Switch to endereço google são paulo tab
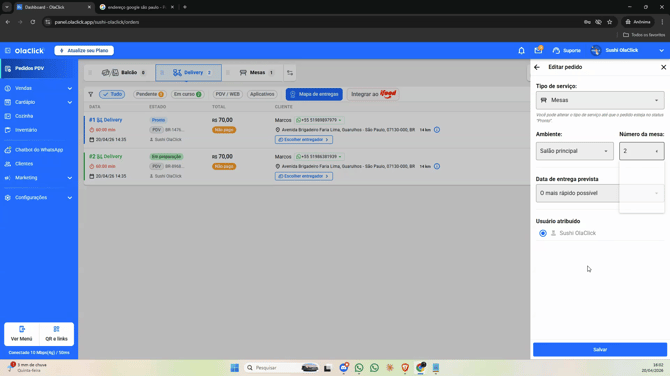 tap(136, 7)
